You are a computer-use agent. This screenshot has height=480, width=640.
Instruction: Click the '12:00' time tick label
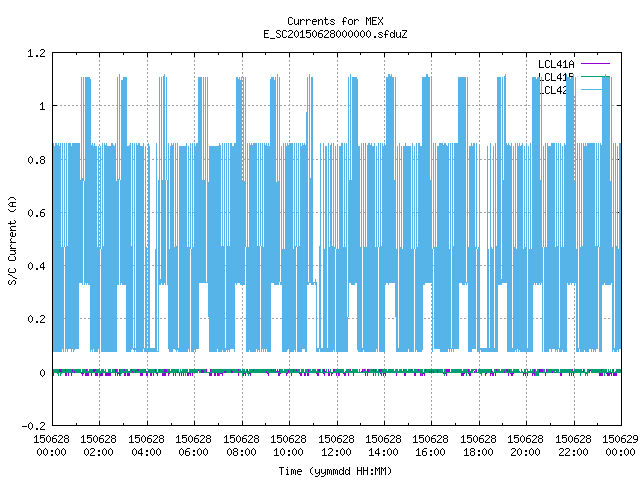point(336,452)
